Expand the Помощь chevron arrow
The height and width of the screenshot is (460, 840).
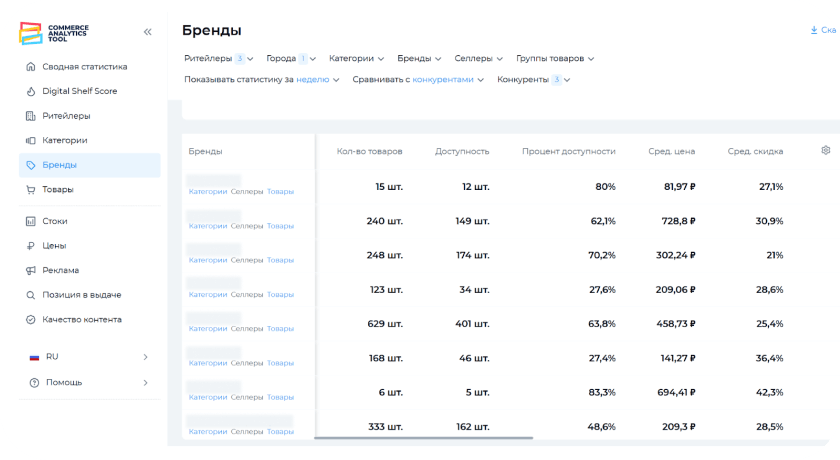(x=145, y=383)
